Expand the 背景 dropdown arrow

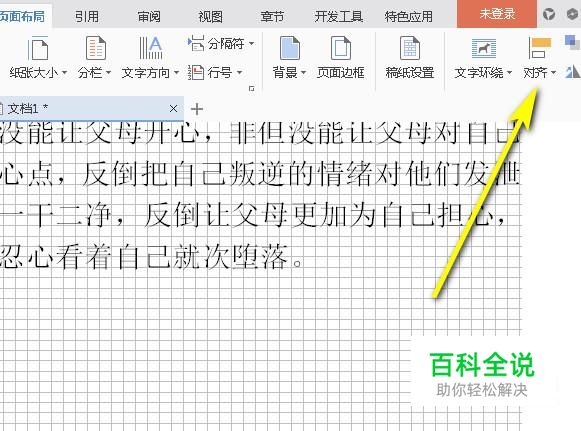click(303, 73)
